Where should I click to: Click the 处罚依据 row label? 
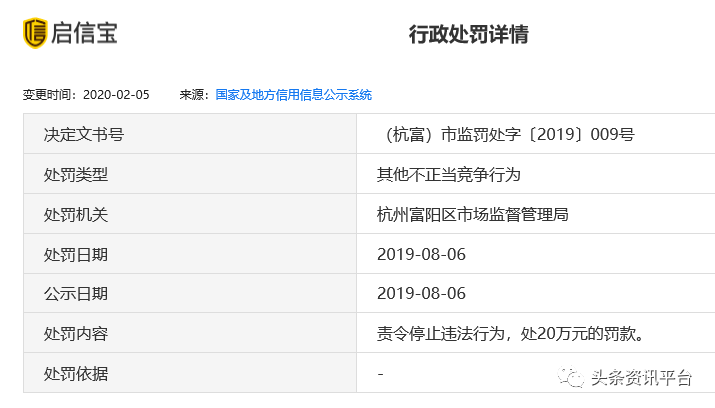pyautogui.click(x=75, y=373)
